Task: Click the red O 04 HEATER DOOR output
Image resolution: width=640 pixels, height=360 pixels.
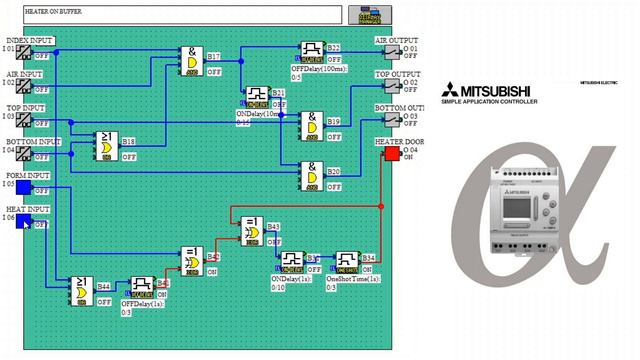Action: [x=392, y=154]
